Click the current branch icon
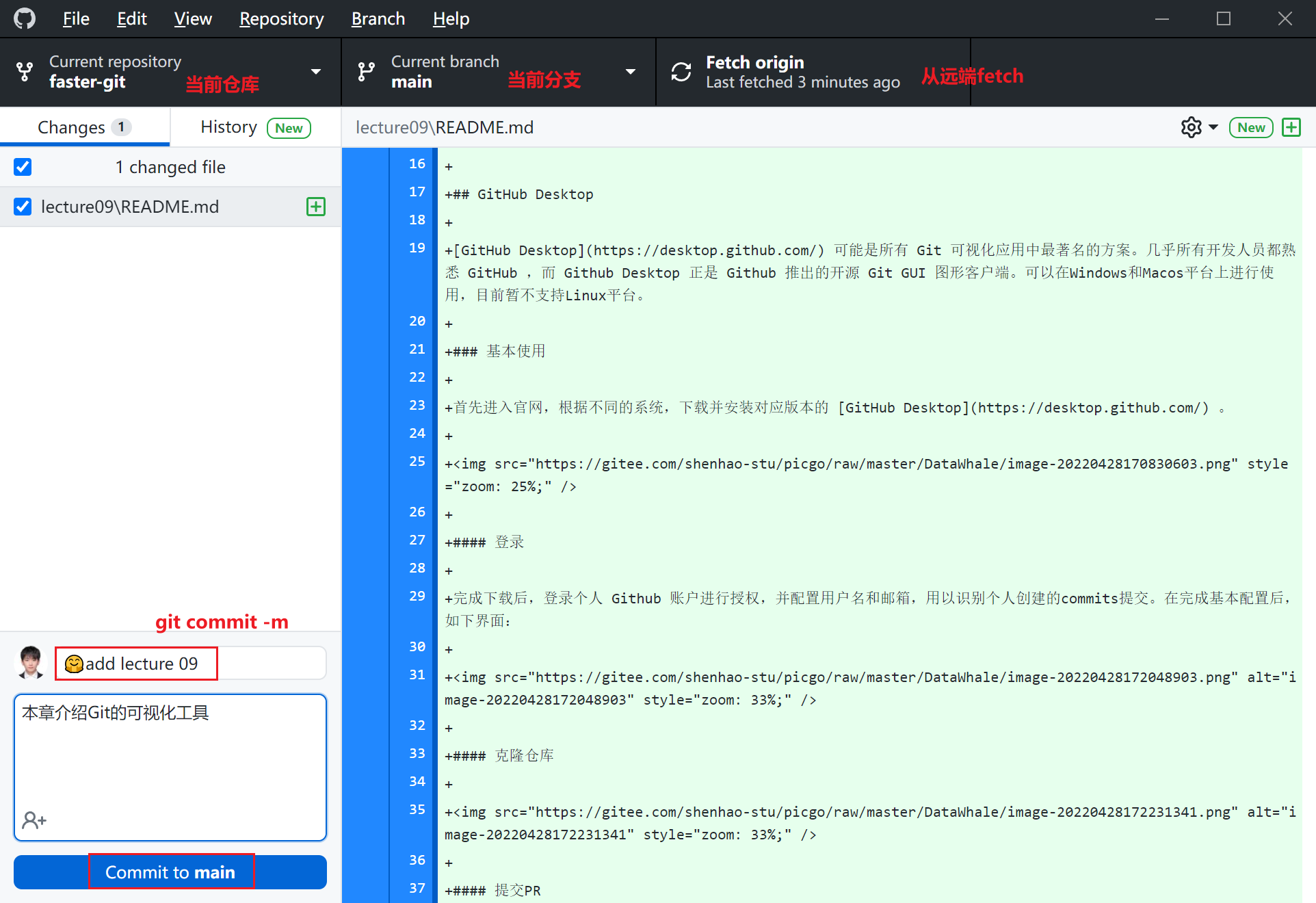Image resolution: width=1316 pixels, height=903 pixels. pyautogui.click(x=367, y=72)
